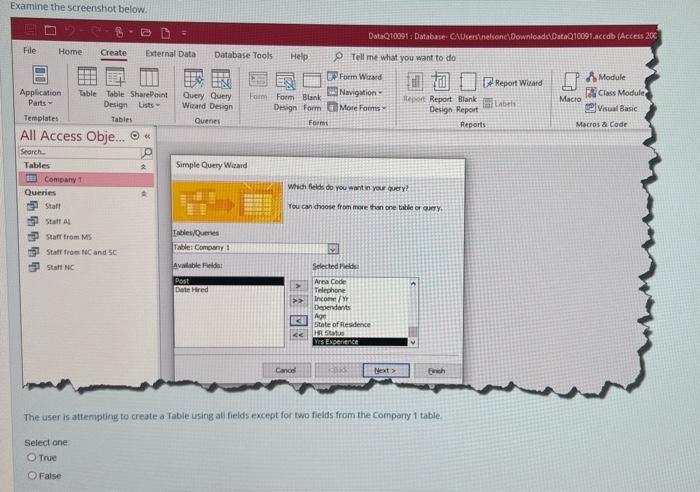700x492 pixels.
Task: Select State of Residence field
Action: pyautogui.click(x=342, y=325)
